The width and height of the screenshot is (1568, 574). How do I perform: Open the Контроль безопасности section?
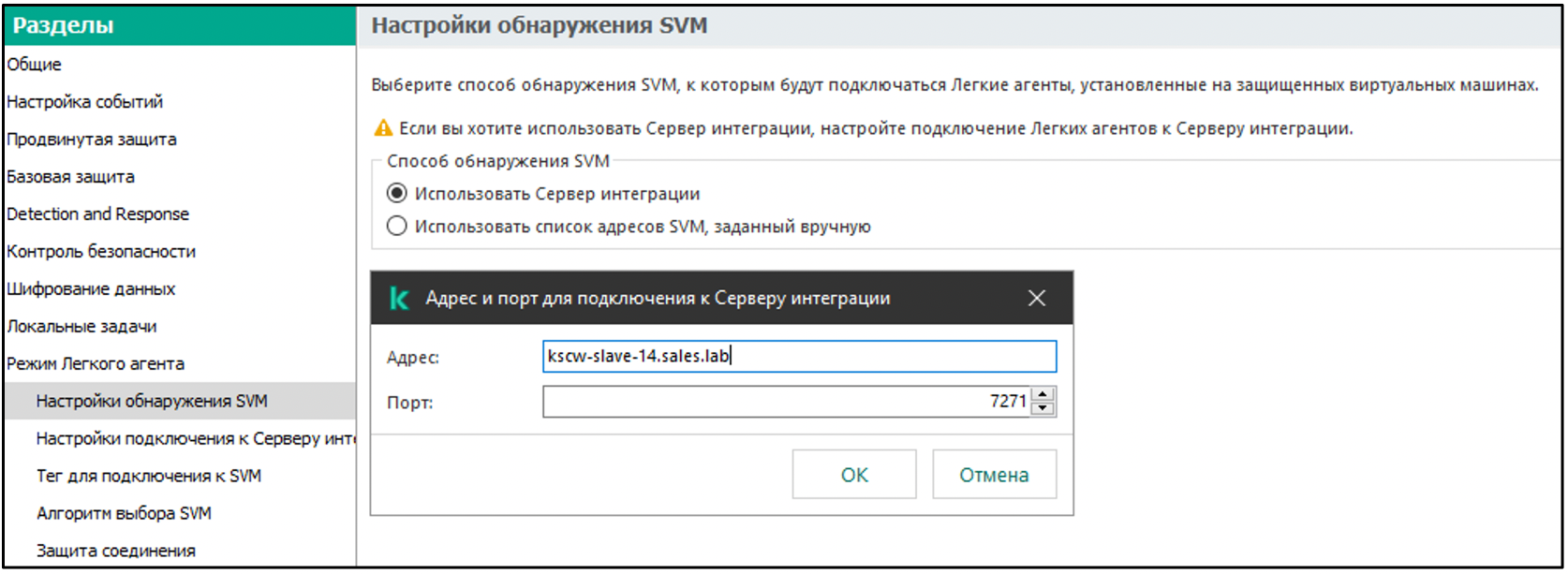tap(101, 252)
